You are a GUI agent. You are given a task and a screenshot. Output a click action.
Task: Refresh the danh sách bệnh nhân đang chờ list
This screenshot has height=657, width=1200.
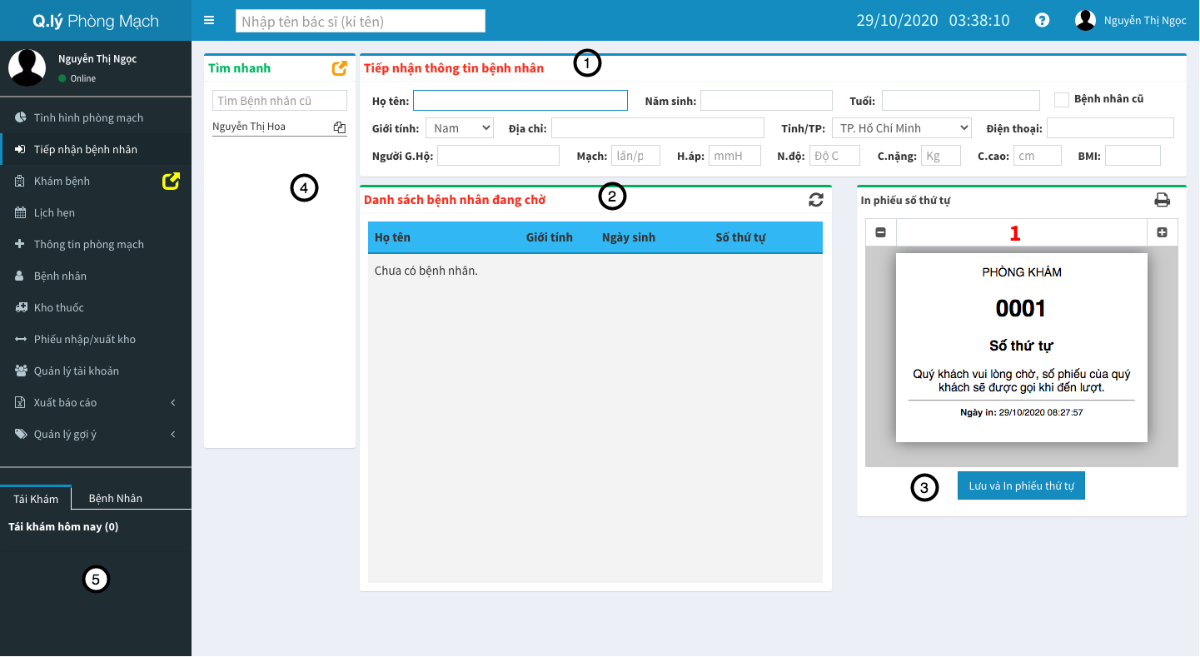click(816, 199)
